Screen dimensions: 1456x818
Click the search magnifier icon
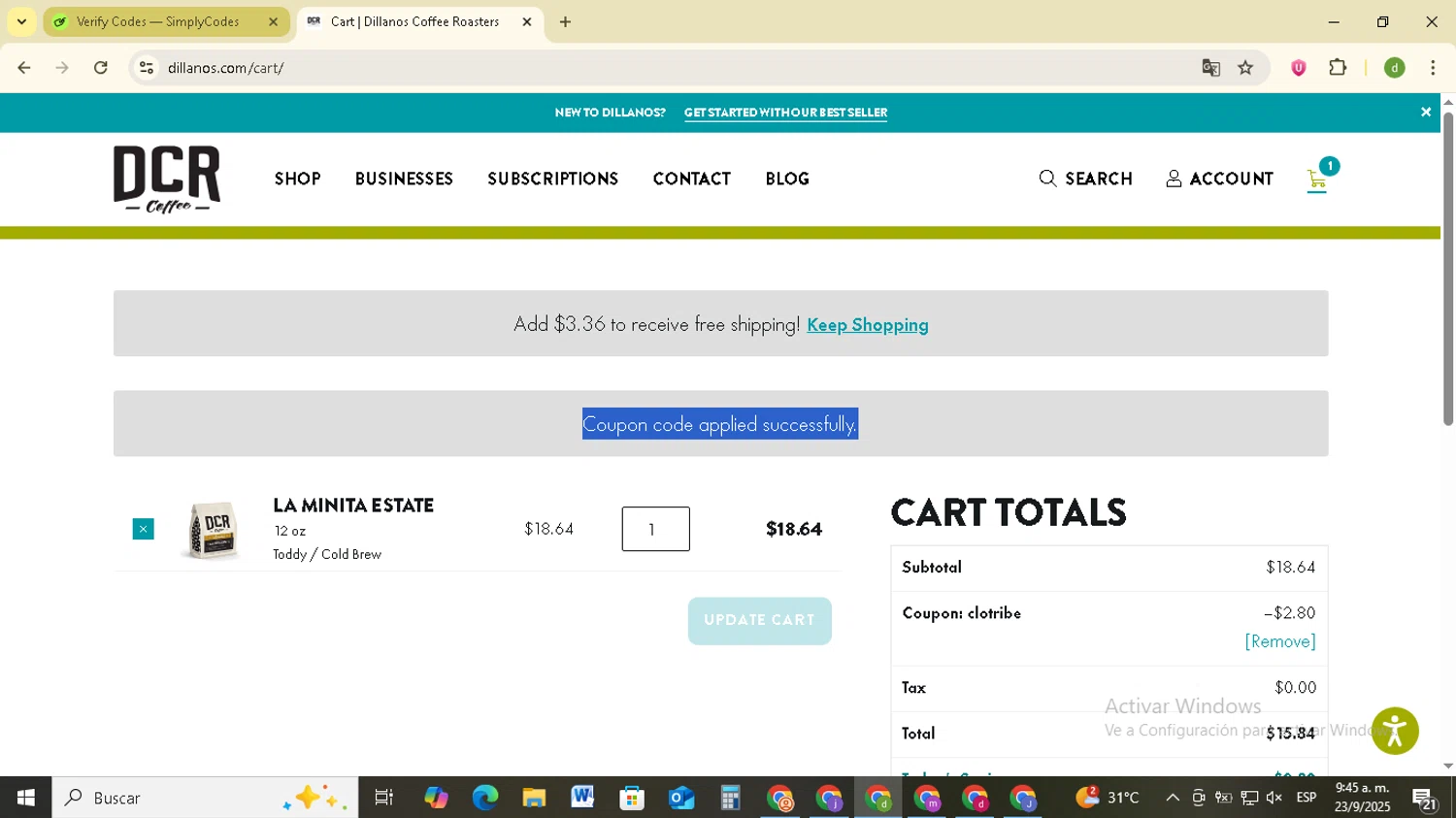(x=1047, y=179)
